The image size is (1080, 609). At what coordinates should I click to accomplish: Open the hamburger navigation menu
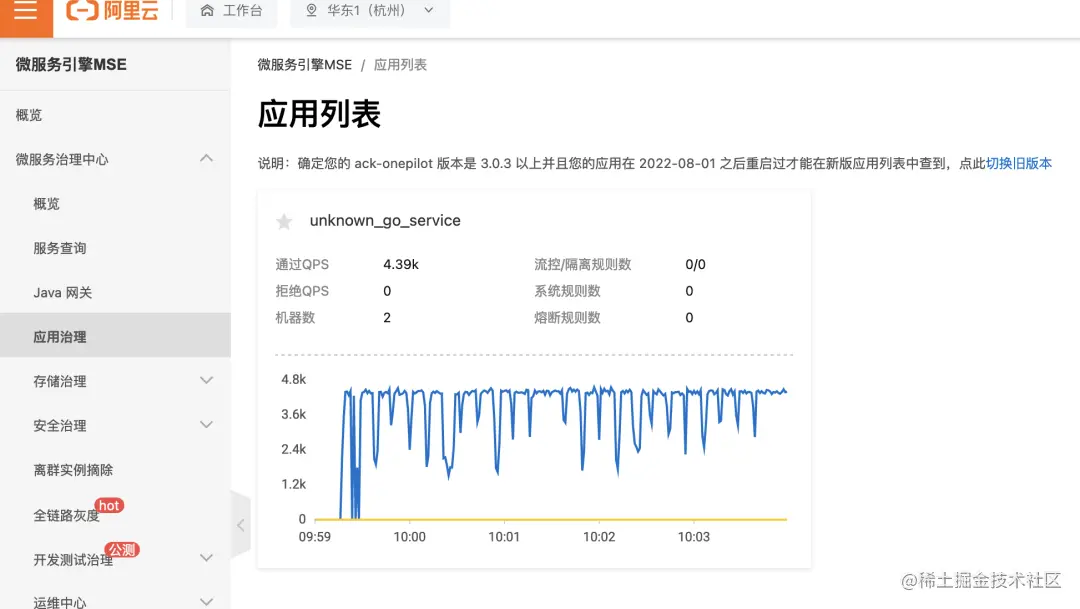[25, 11]
